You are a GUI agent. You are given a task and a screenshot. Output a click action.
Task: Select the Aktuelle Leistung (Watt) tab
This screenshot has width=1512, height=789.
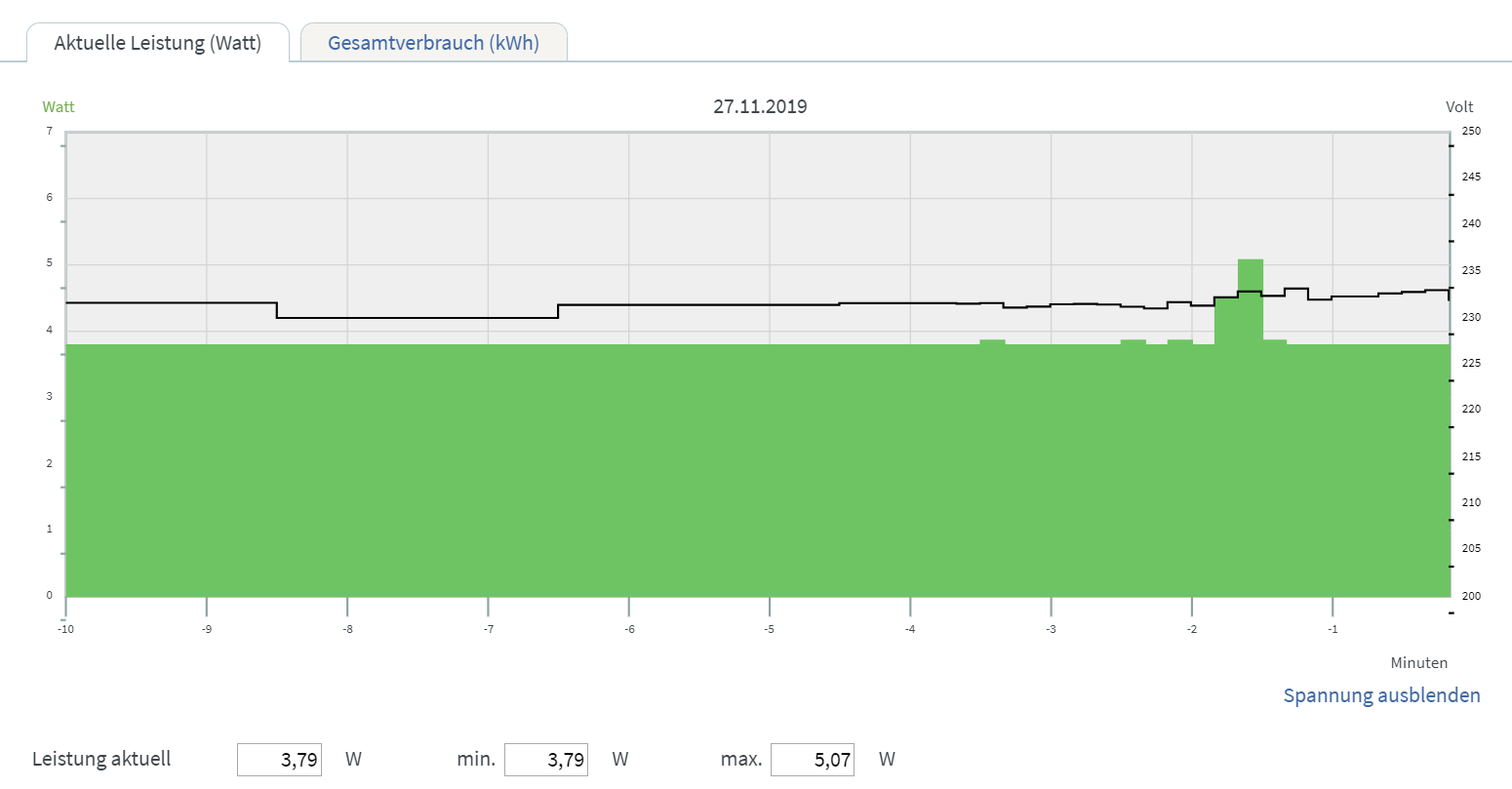pos(158,43)
